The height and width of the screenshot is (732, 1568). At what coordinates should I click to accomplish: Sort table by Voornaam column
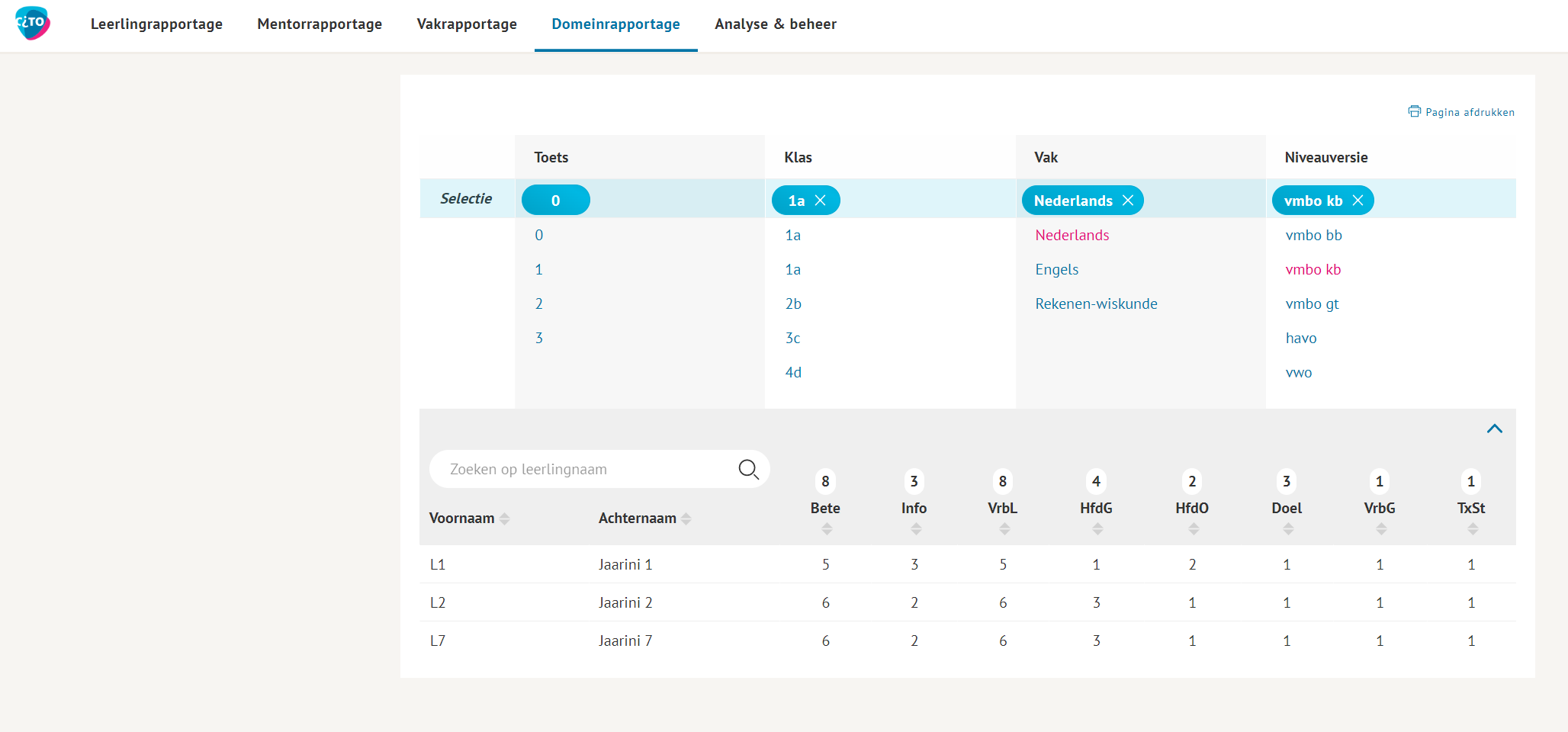coord(504,518)
